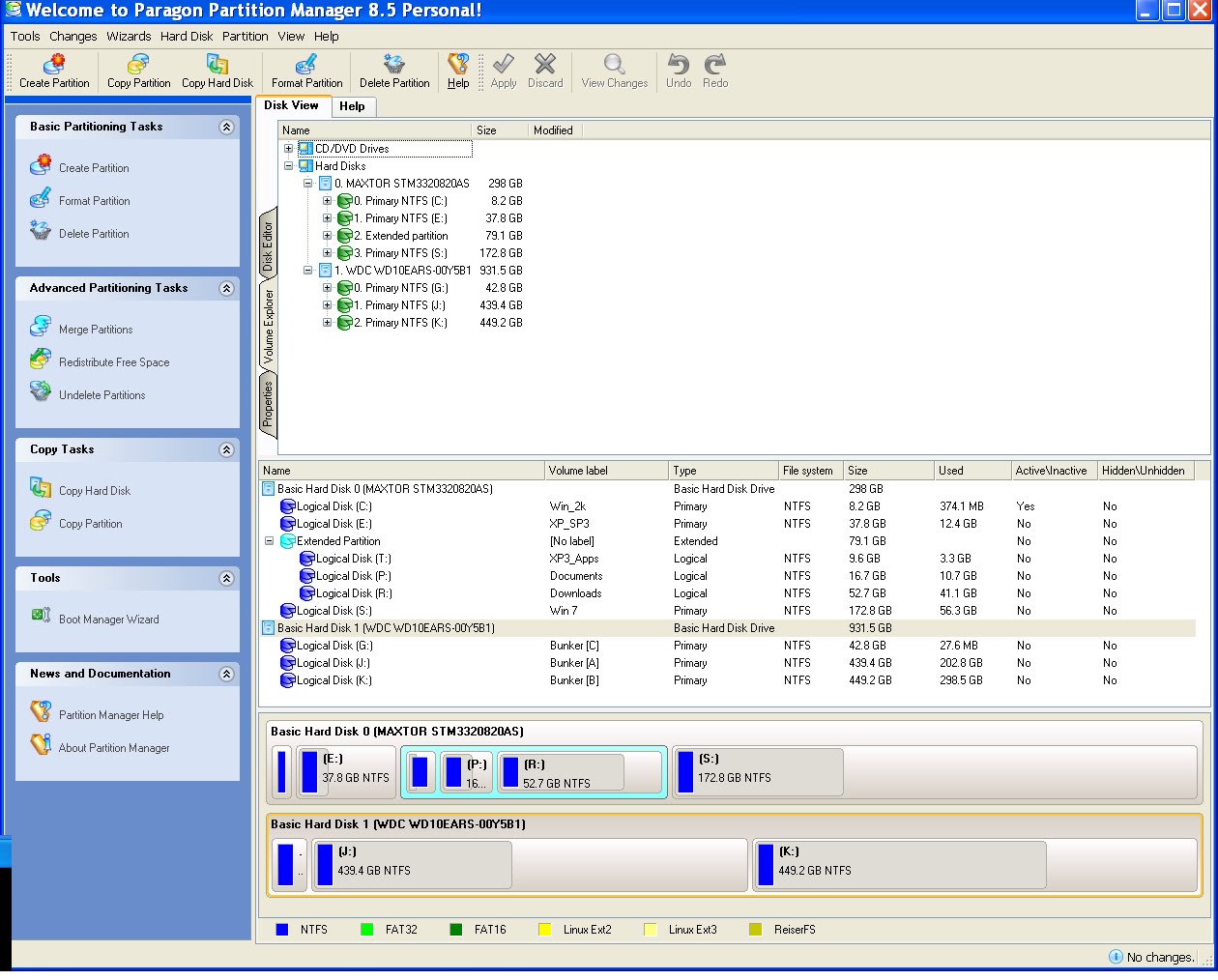
Task: Click Copy Hard Disk toolbar icon
Action: (217, 65)
